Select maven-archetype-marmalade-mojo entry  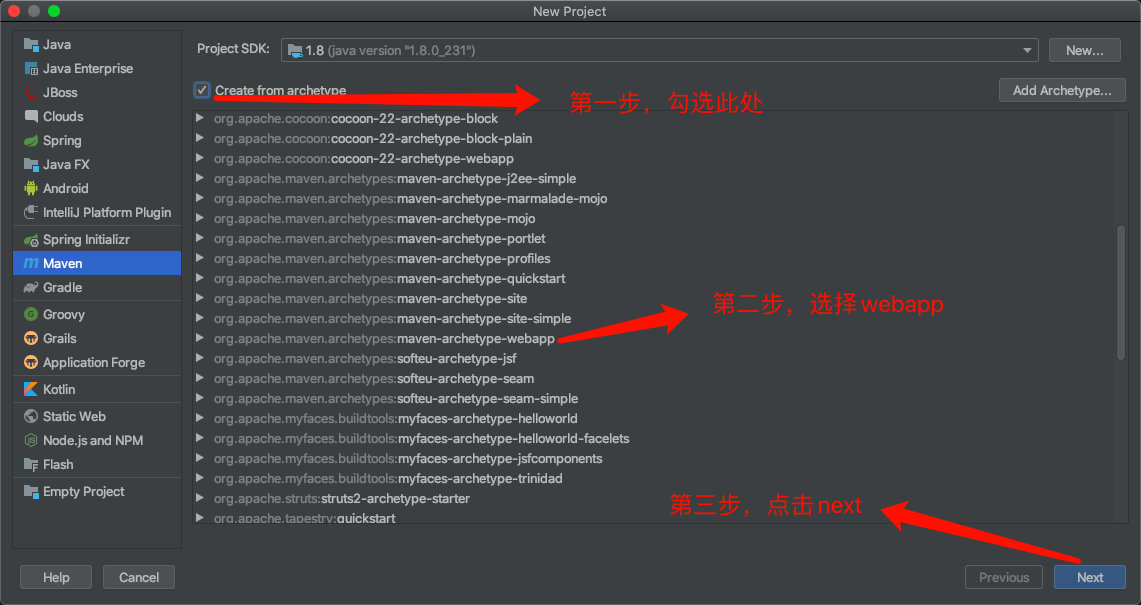tap(410, 198)
